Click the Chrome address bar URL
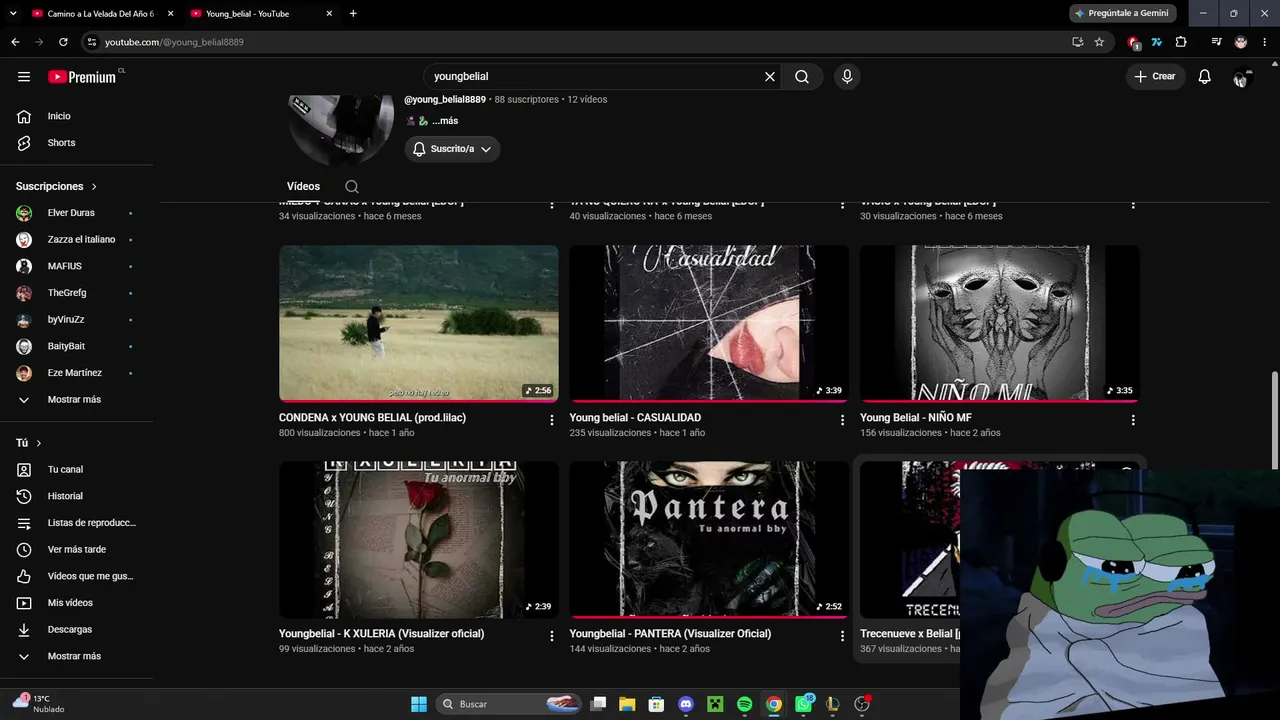Image resolution: width=1280 pixels, height=720 pixels. [x=175, y=42]
